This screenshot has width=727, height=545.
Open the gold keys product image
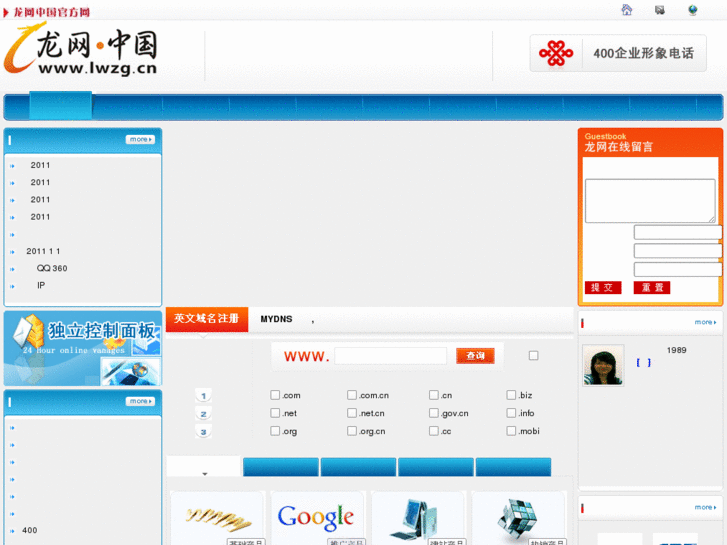[x=218, y=517]
